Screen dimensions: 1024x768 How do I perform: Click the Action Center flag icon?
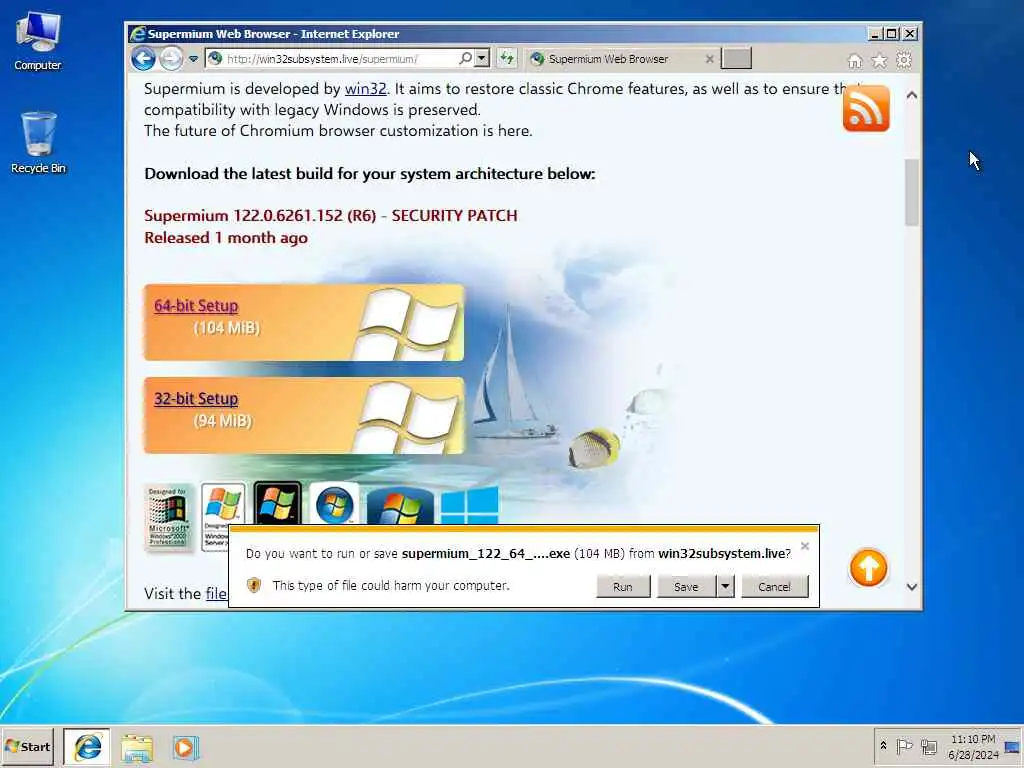pyautogui.click(x=904, y=746)
